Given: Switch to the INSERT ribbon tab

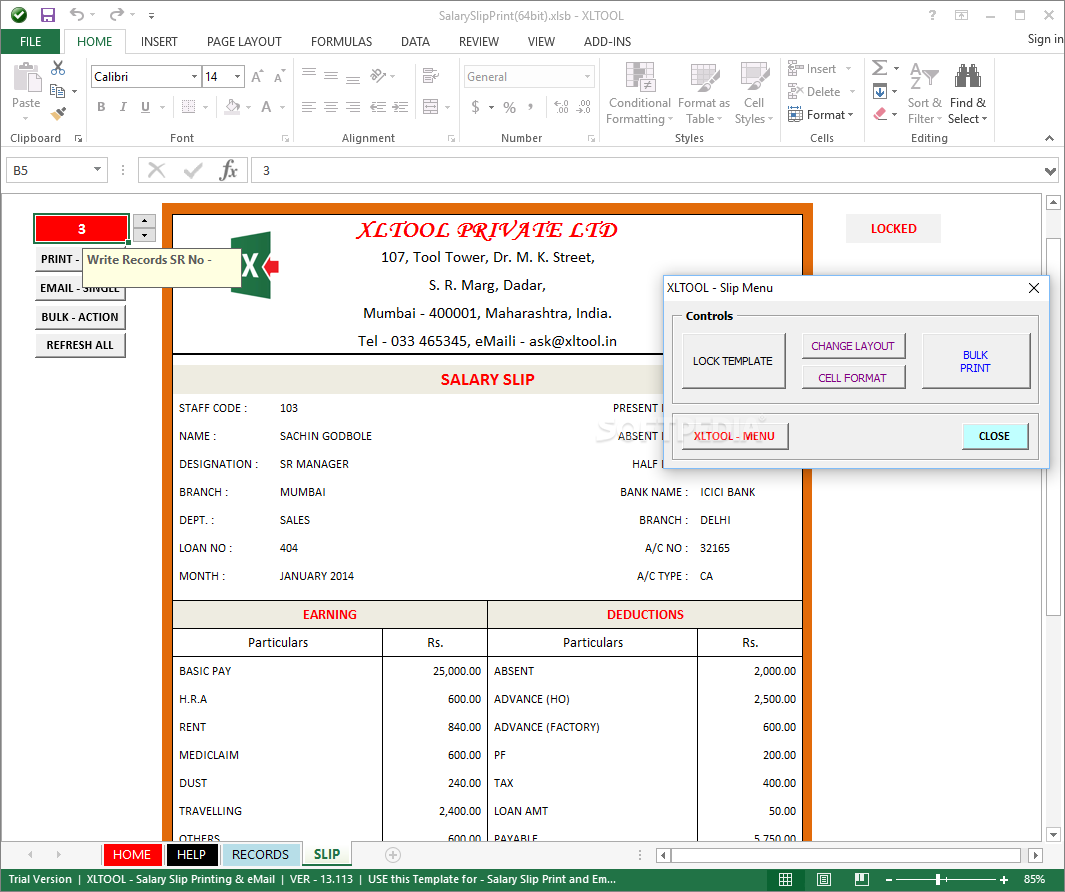Looking at the screenshot, I should coord(159,41).
